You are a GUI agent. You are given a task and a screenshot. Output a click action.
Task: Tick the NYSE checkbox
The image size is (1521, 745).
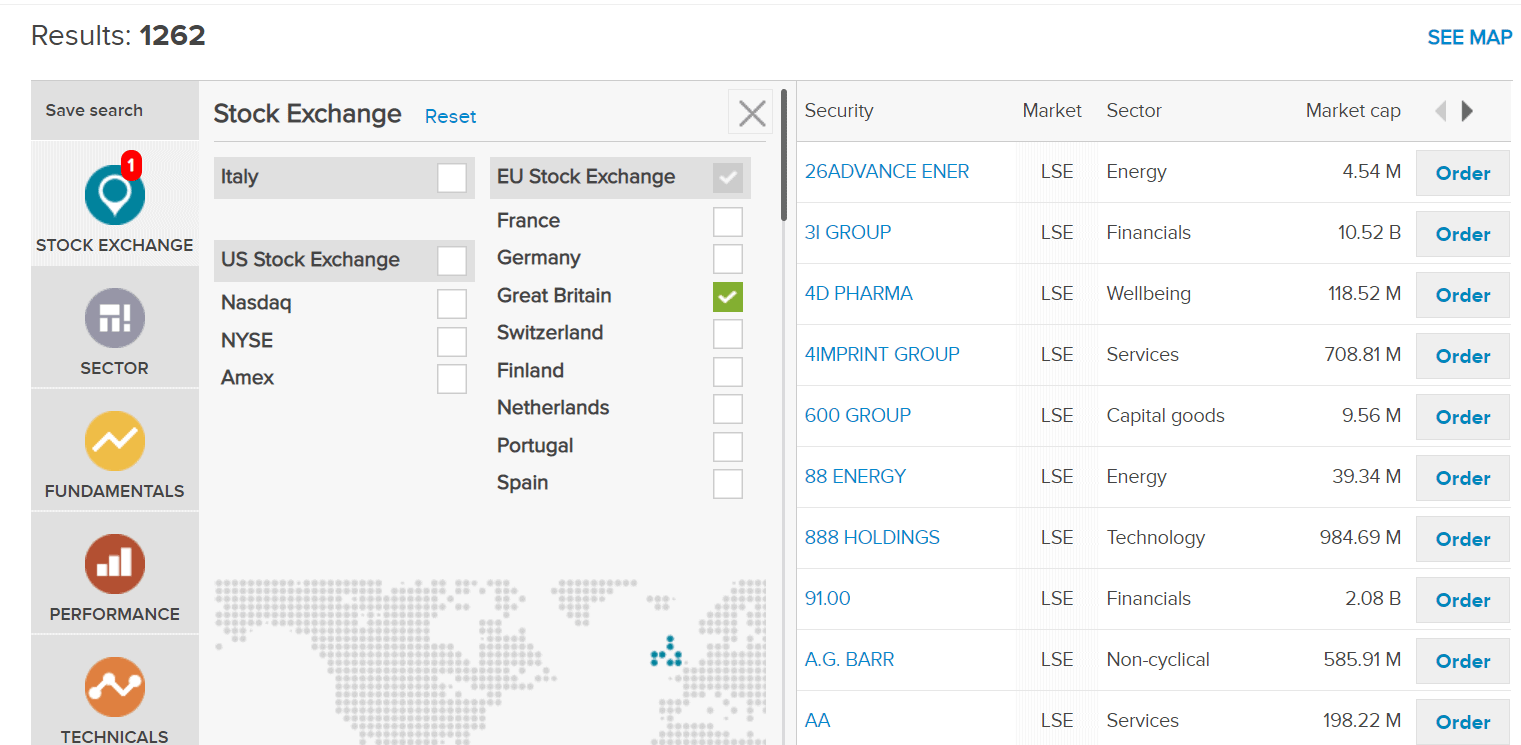click(x=452, y=342)
